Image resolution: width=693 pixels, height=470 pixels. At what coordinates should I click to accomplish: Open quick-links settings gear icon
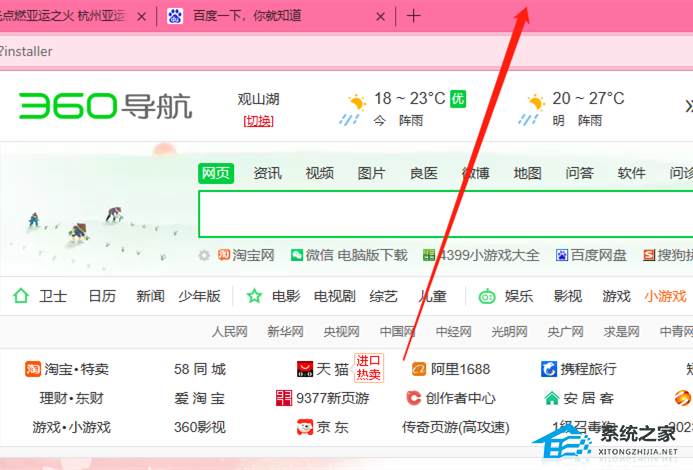point(204,255)
